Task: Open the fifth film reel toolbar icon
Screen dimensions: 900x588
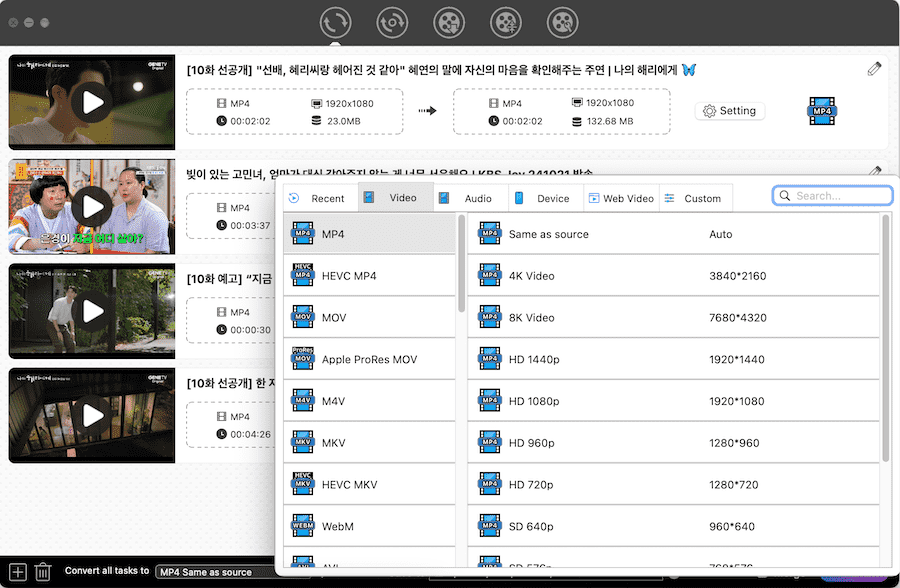Action: pos(562,23)
